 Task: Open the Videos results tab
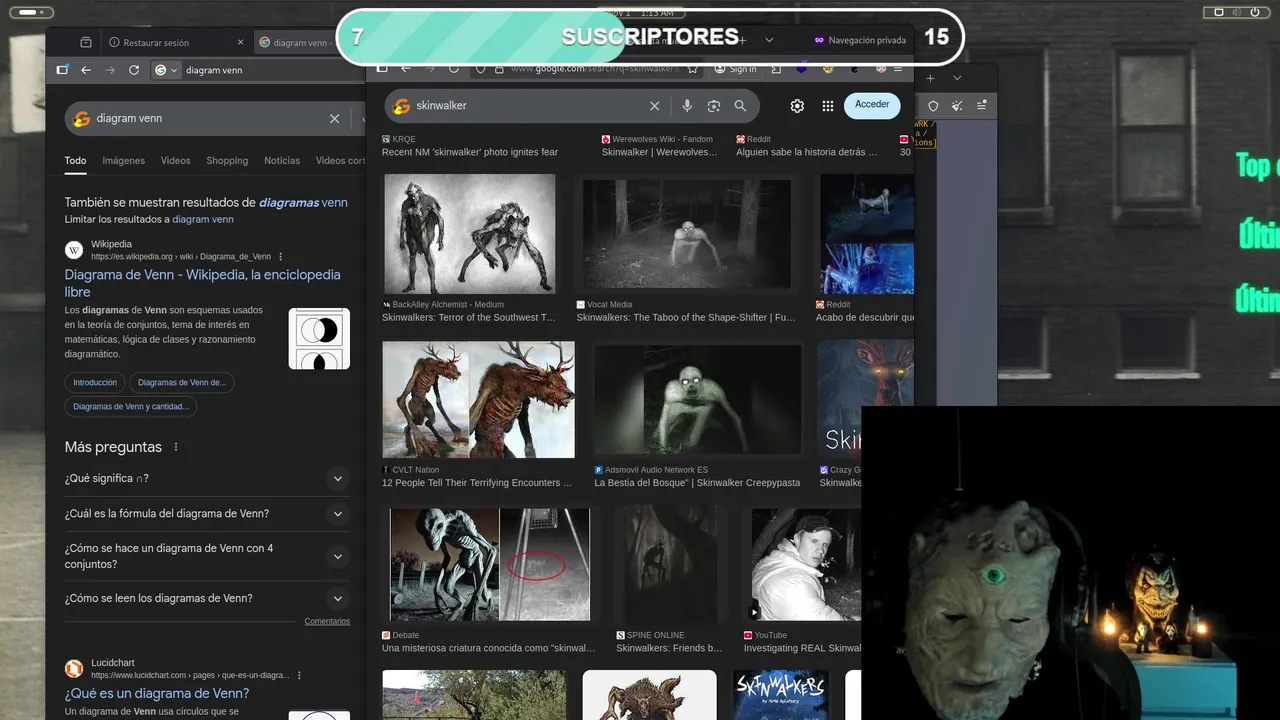[175, 160]
